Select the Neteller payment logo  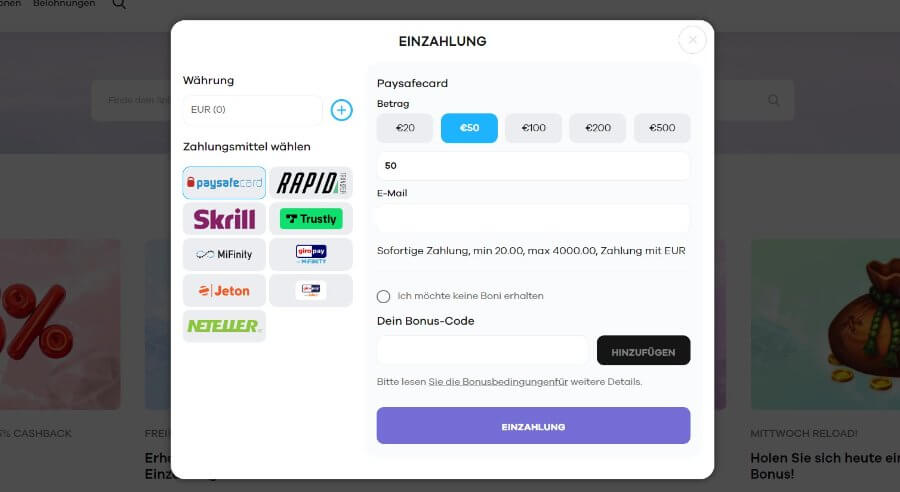coord(224,326)
